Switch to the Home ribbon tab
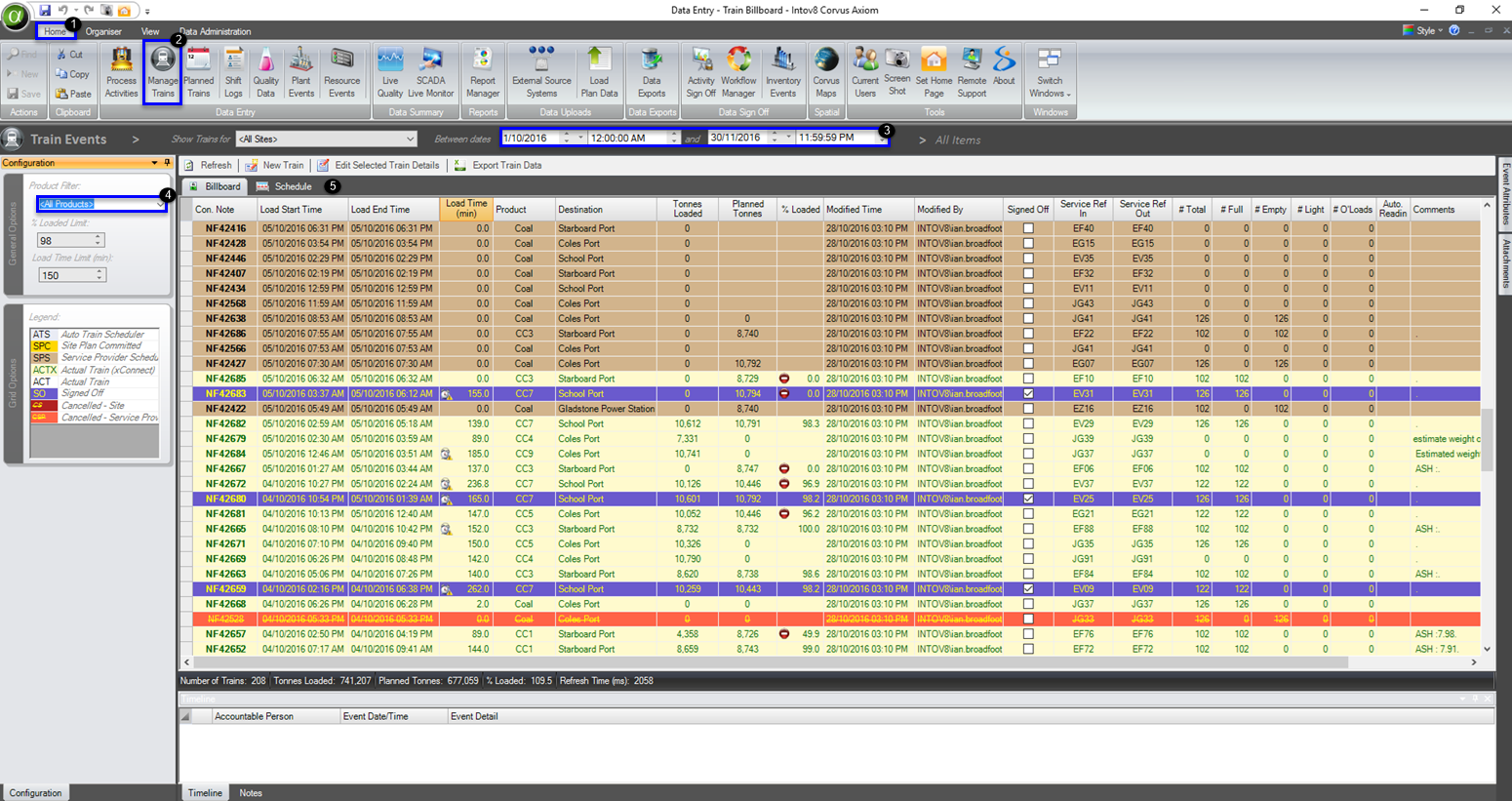1512x801 pixels. [55, 31]
